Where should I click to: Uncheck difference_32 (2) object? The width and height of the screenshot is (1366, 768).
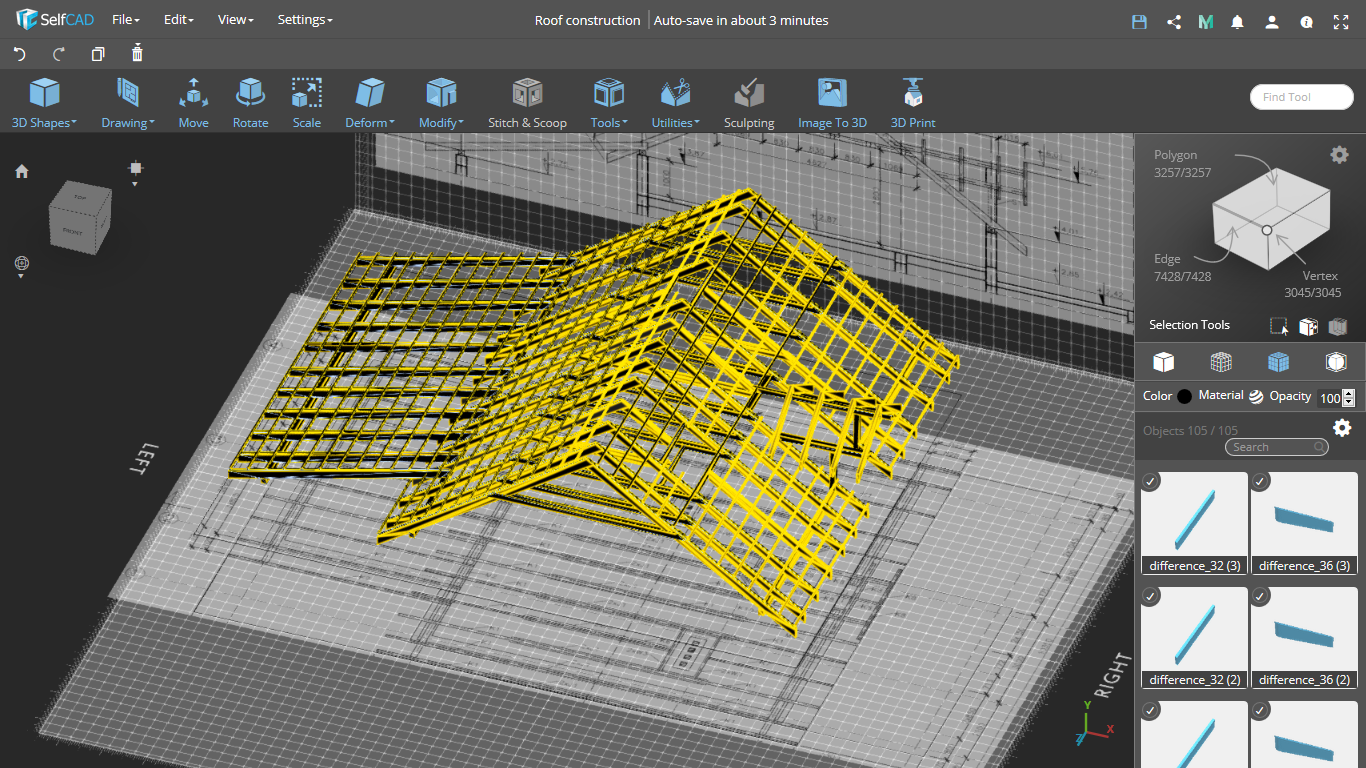(x=1151, y=596)
